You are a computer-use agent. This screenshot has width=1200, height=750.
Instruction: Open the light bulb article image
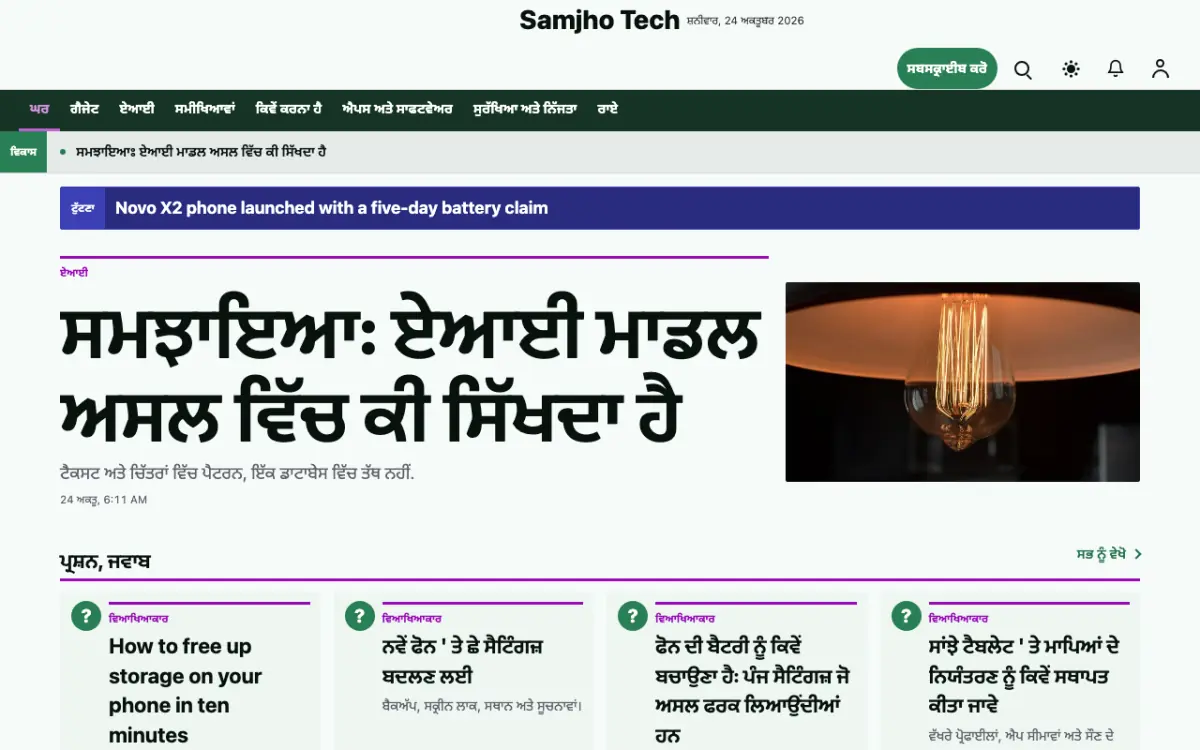pyautogui.click(x=962, y=382)
